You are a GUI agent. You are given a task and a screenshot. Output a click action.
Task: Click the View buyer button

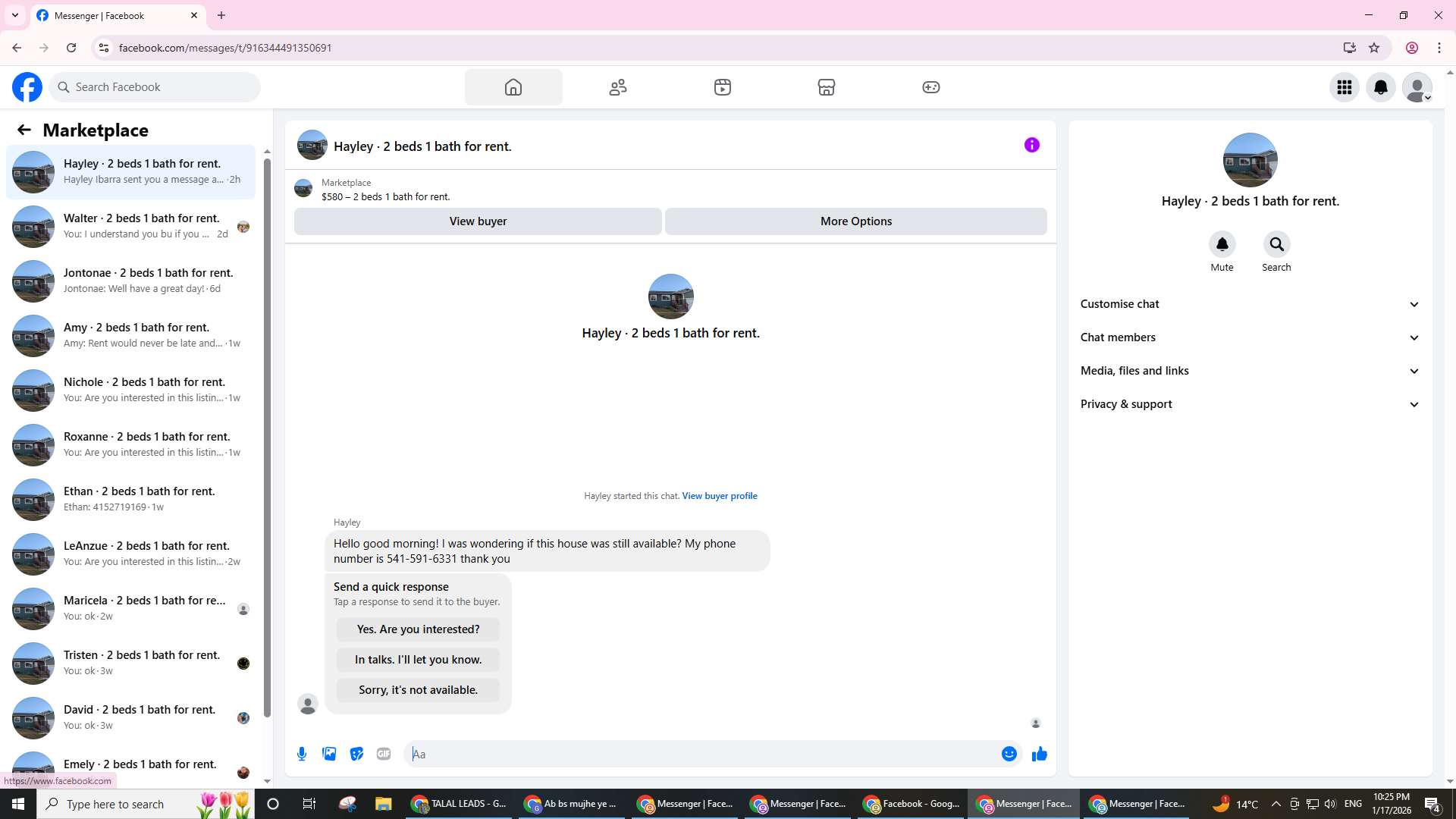478,221
